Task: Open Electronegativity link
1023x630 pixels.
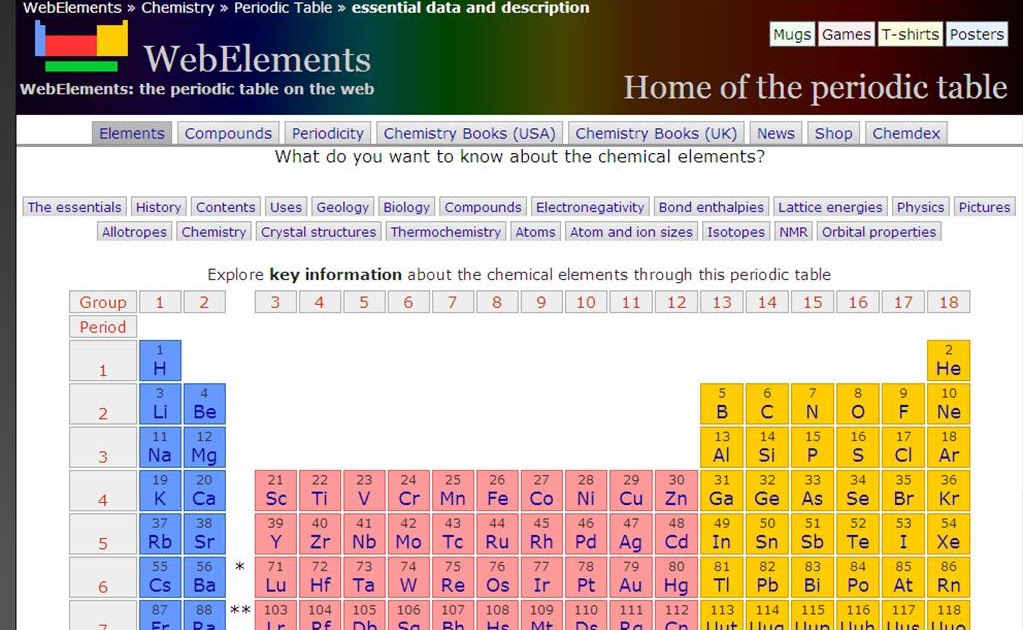Action: point(590,207)
